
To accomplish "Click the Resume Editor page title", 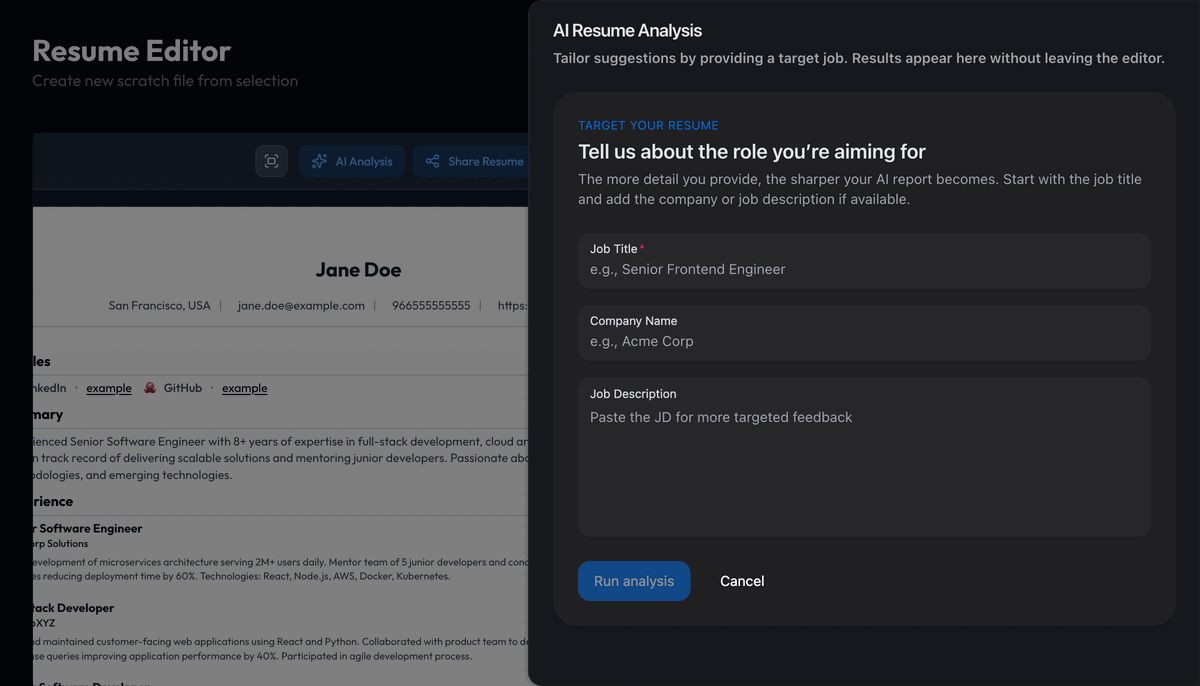I will [131, 51].
